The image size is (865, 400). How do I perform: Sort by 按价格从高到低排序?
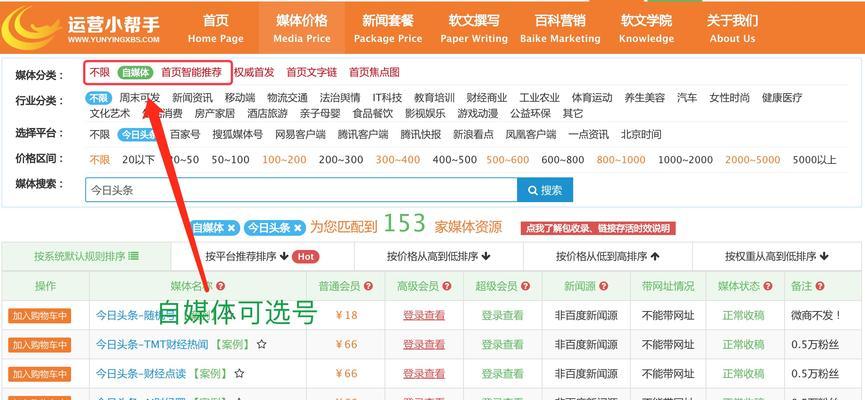coord(439,257)
